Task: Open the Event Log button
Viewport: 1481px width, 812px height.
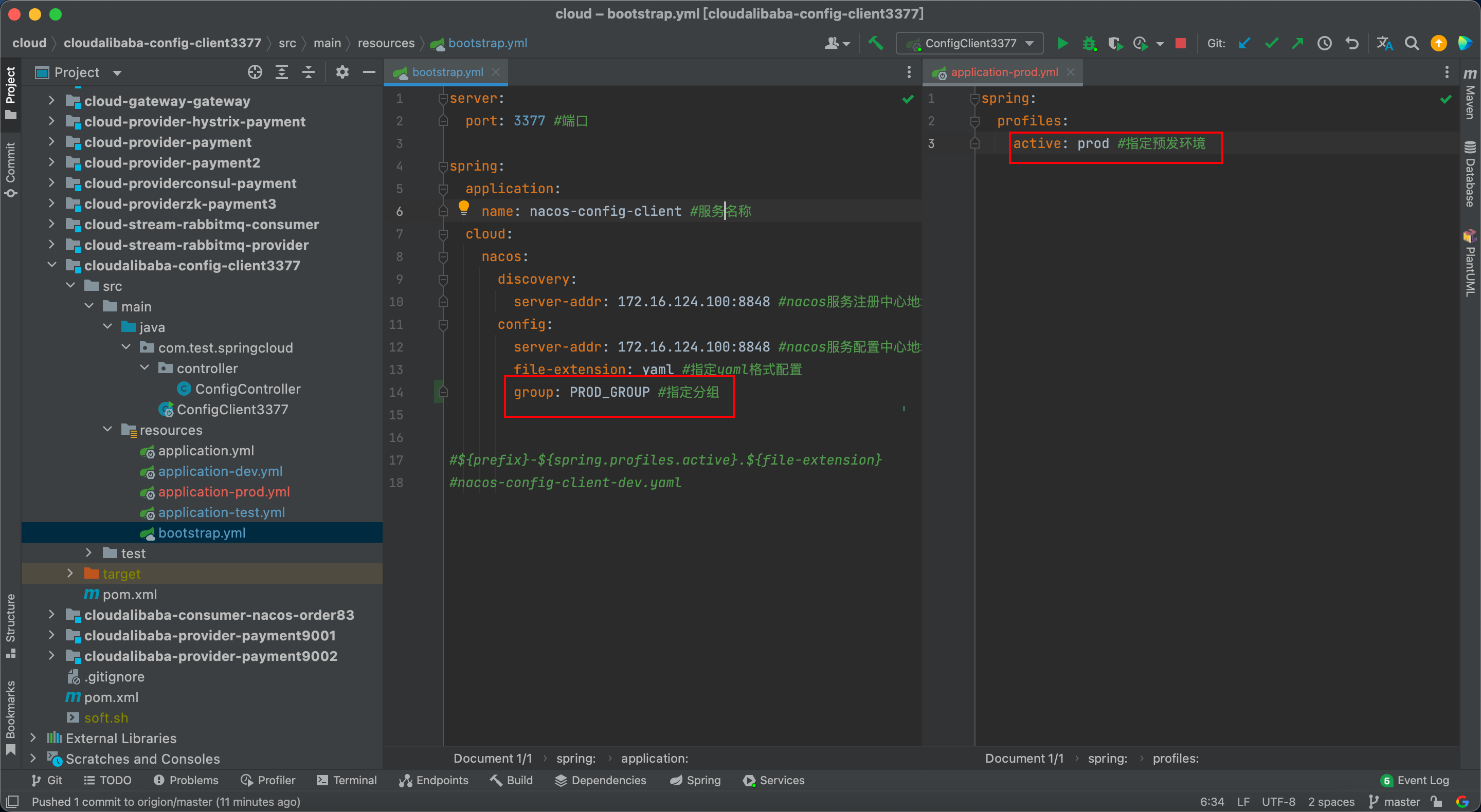Action: pos(1415,780)
